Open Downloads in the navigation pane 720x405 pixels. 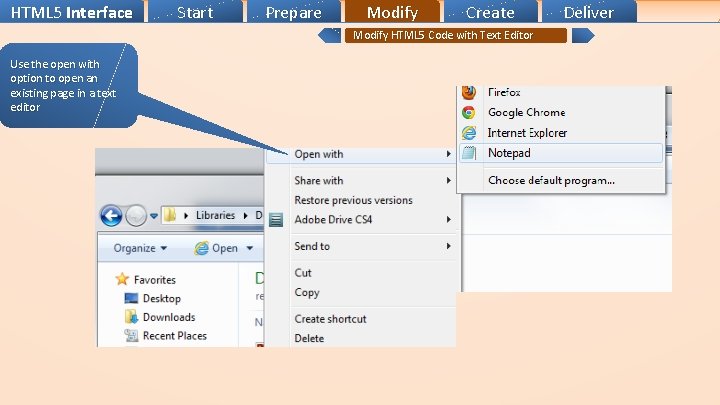point(169,317)
